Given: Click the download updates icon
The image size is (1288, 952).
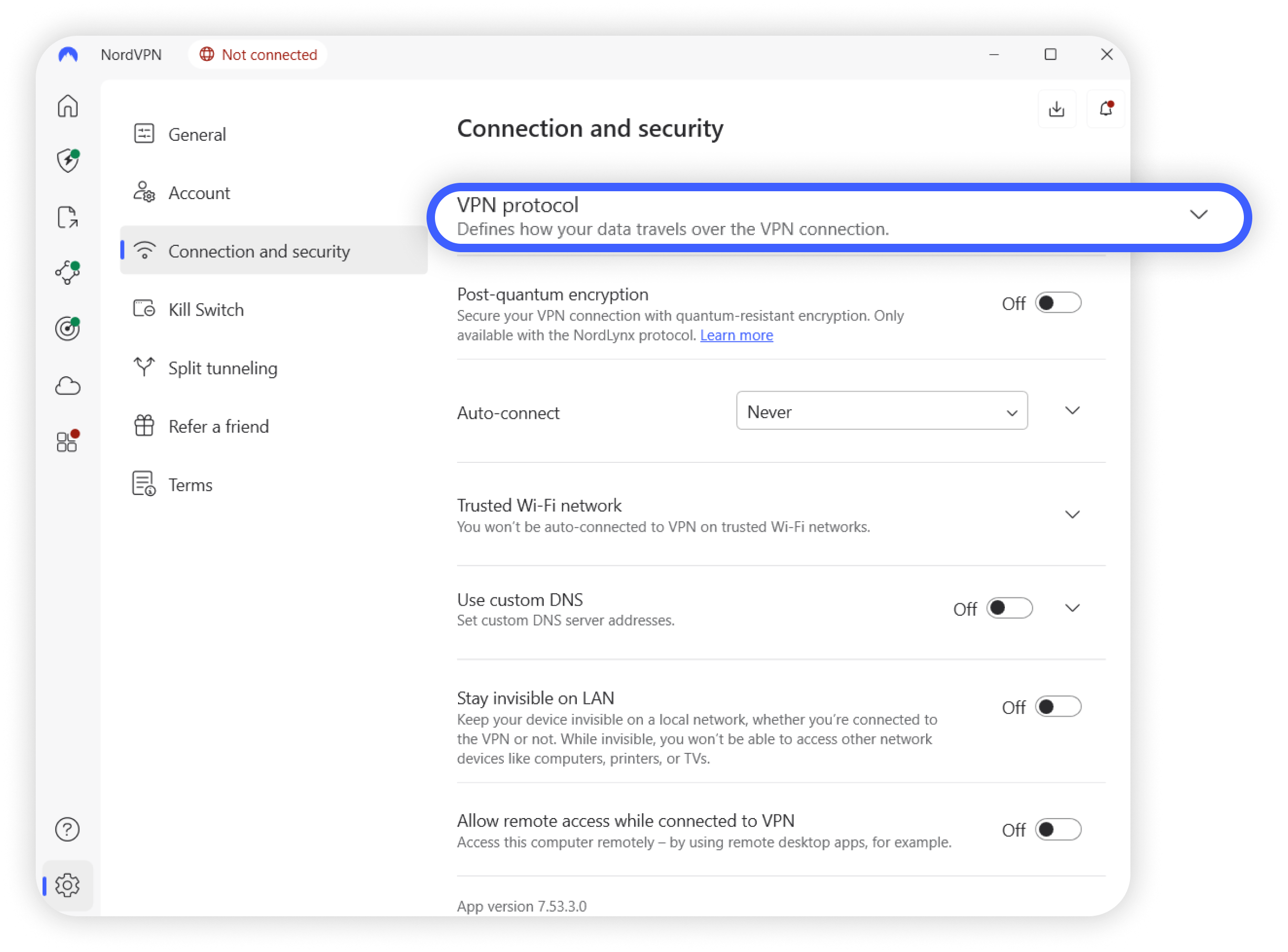Looking at the screenshot, I should pos(1056,109).
